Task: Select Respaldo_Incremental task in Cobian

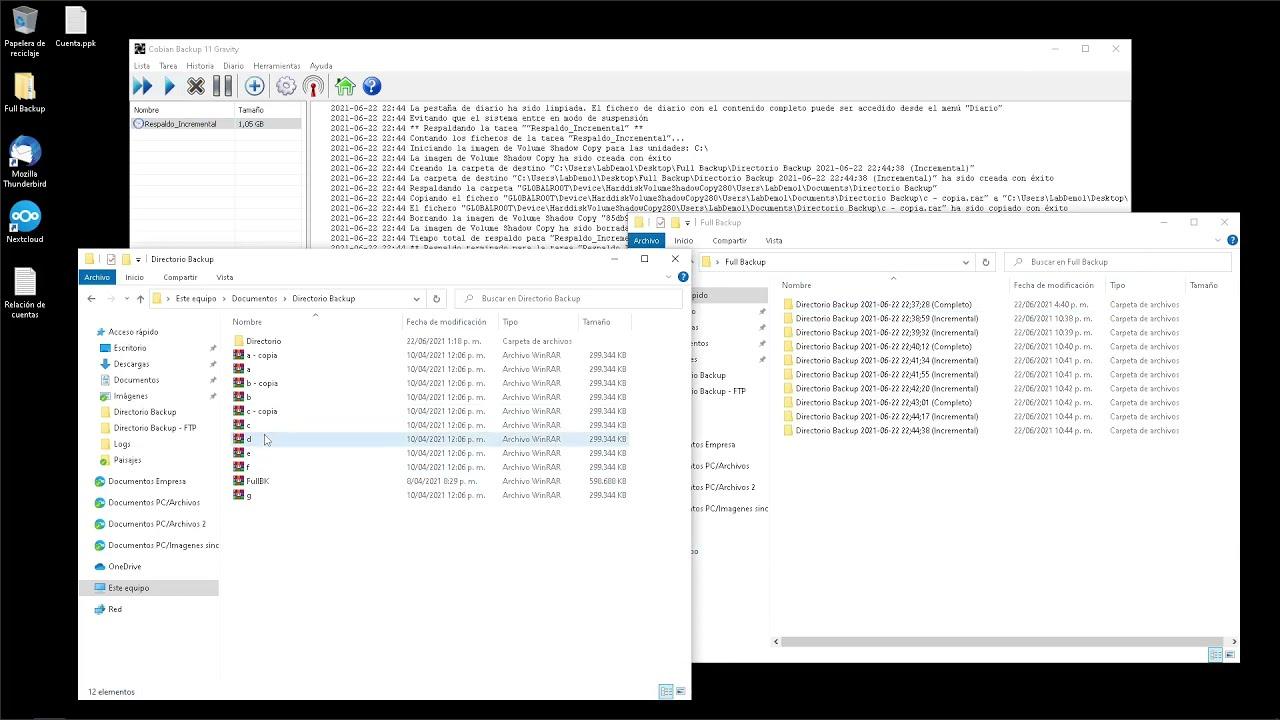Action: click(216, 124)
